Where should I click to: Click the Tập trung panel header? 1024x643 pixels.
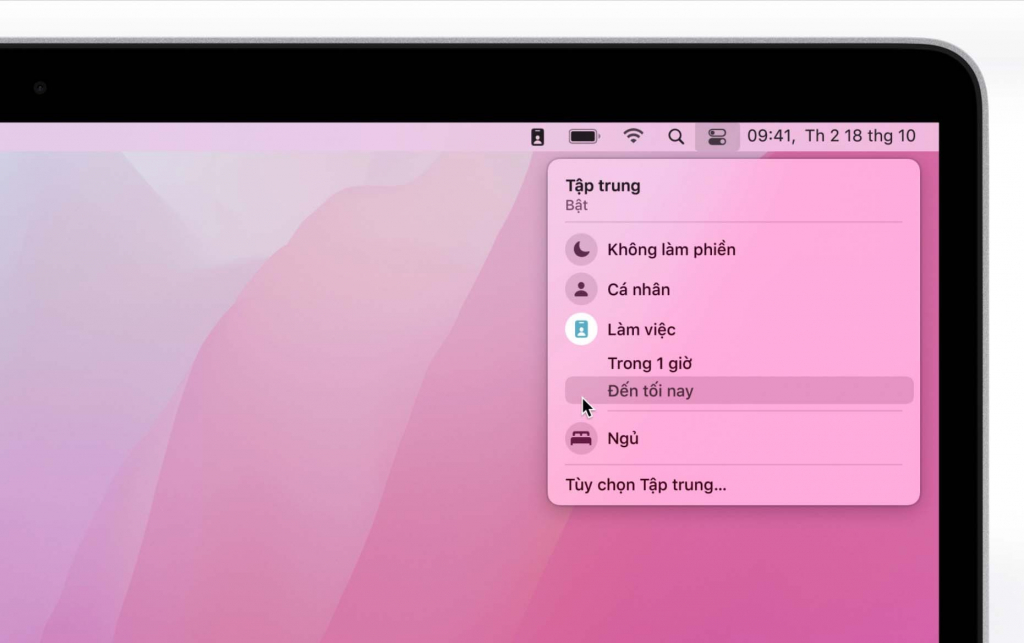[603, 185]
